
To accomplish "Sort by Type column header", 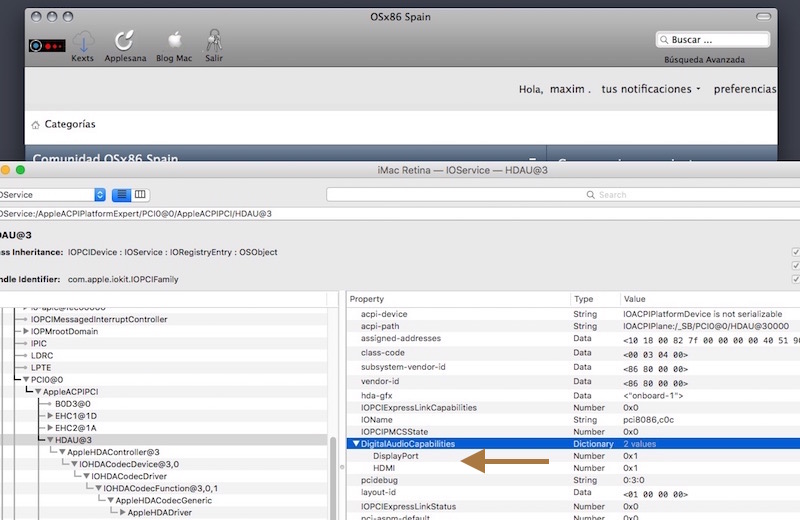I will [x=595, y=299].
